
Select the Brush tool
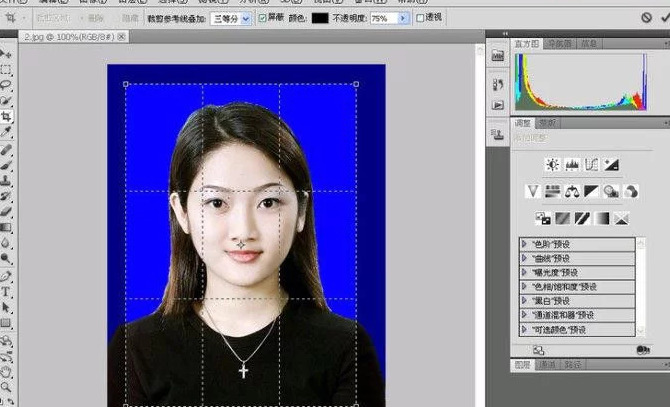pos(6,165)
